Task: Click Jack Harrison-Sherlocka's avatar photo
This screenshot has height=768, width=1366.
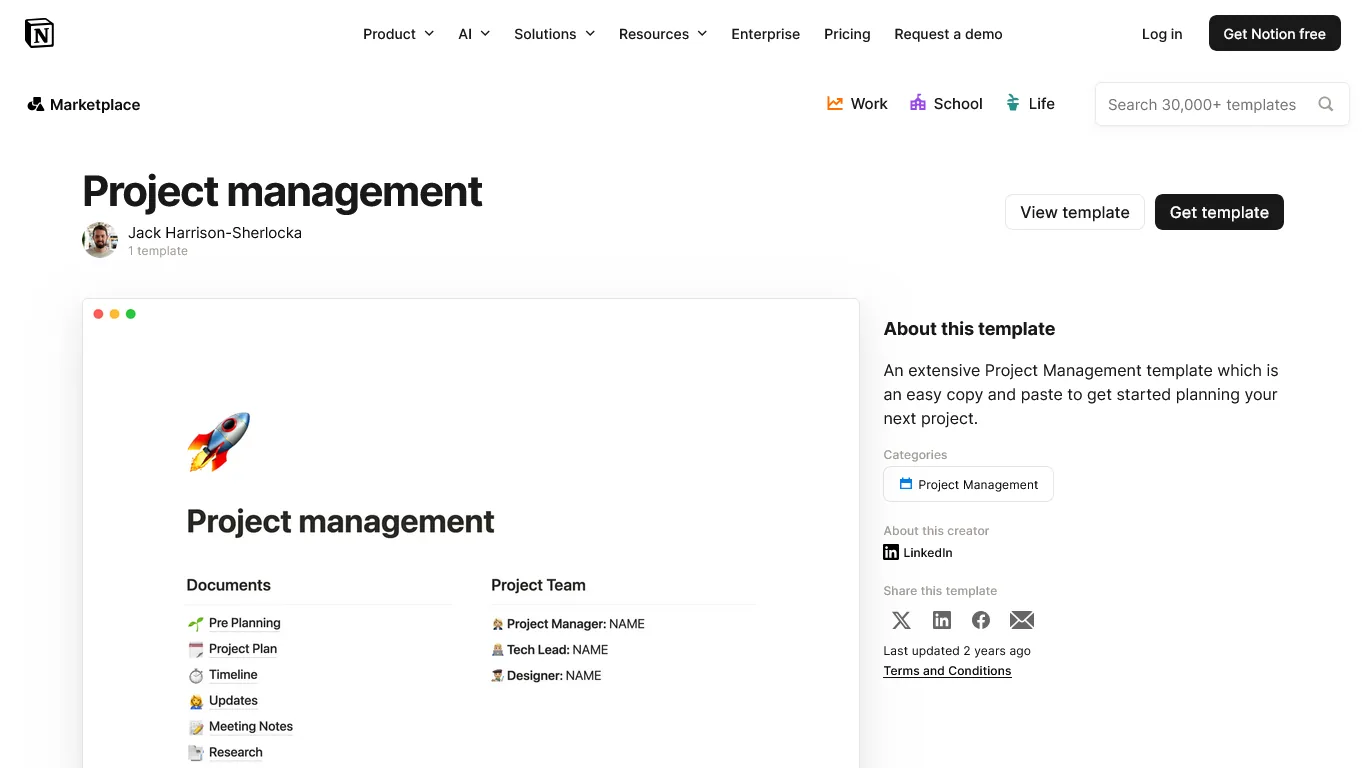Action: tap(100, 240)
